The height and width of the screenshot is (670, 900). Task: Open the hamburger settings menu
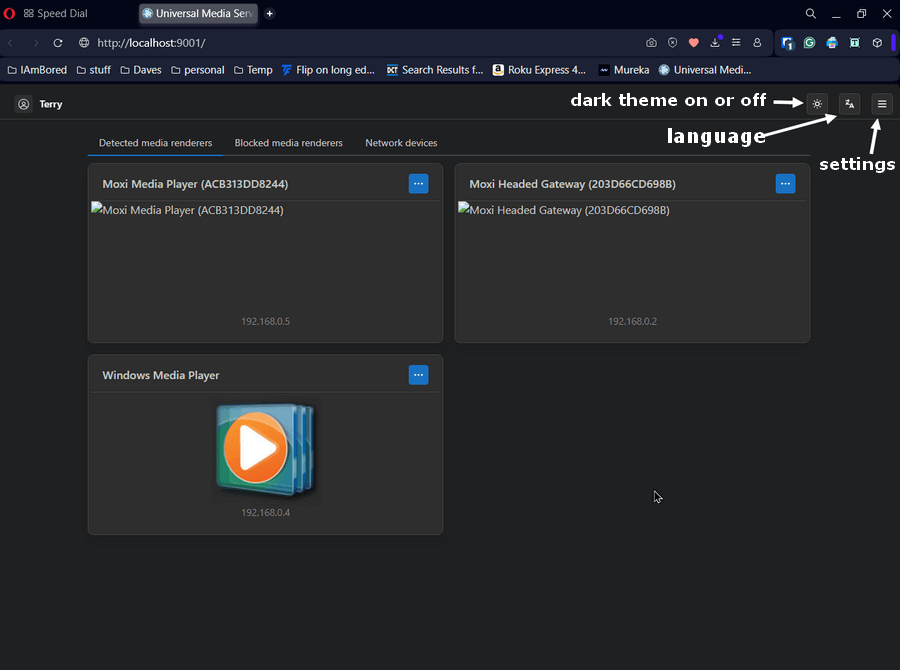(882, 104)
